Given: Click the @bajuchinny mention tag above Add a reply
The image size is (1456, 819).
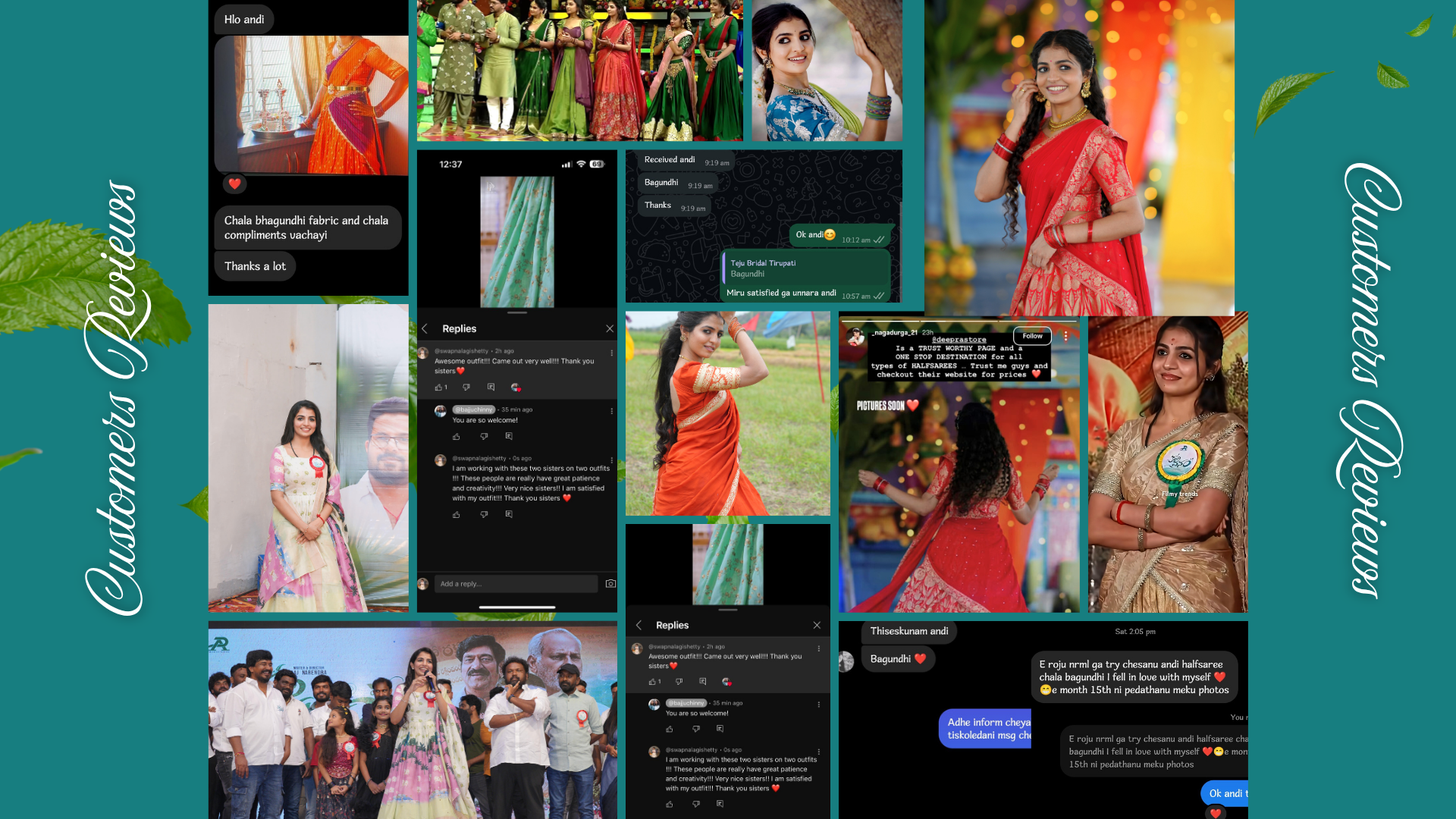Looking at the screenshot, I should (x=473, y=409).
